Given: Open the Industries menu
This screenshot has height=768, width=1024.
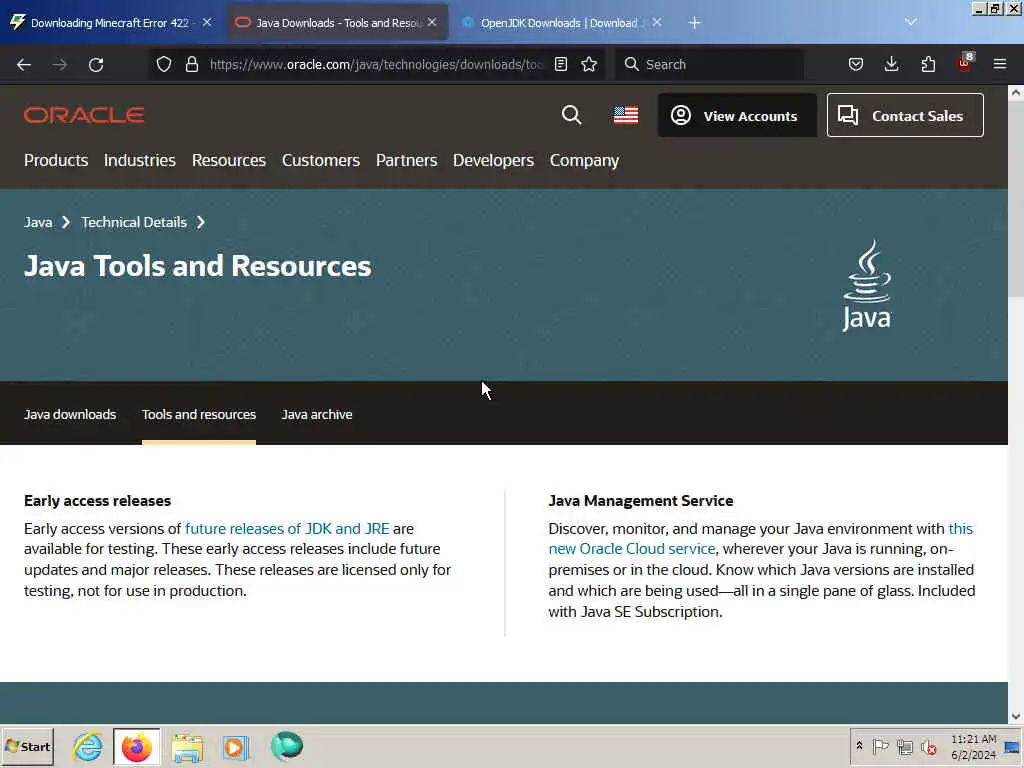Looking at the screenshot, I should pos(140,160).
